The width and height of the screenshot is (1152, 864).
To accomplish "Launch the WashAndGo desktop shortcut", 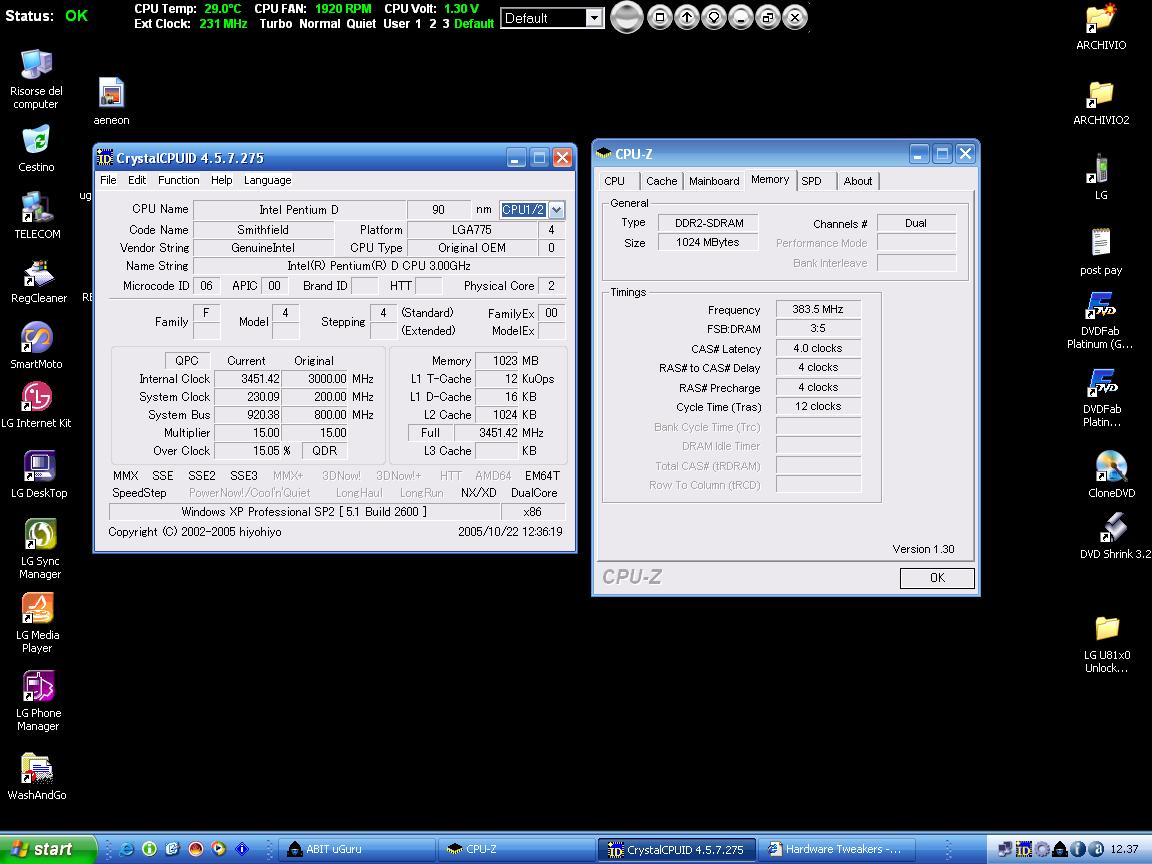I will click(37, 777).
